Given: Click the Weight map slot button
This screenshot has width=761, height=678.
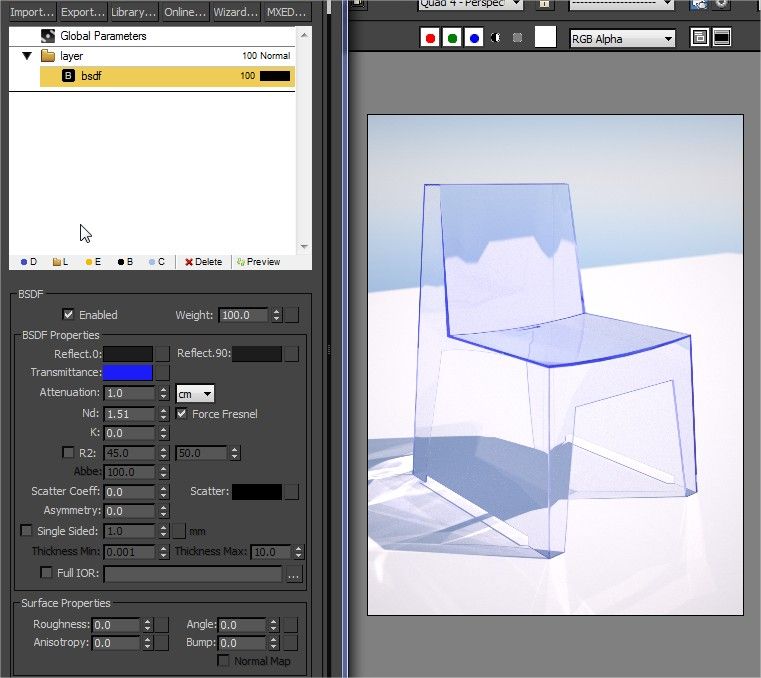Looking at the screenshot, I should point(291,315).
